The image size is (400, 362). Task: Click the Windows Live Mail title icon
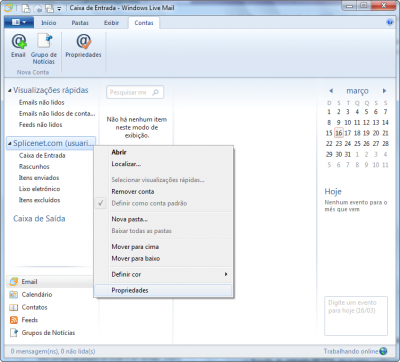(x=9, y=8)
